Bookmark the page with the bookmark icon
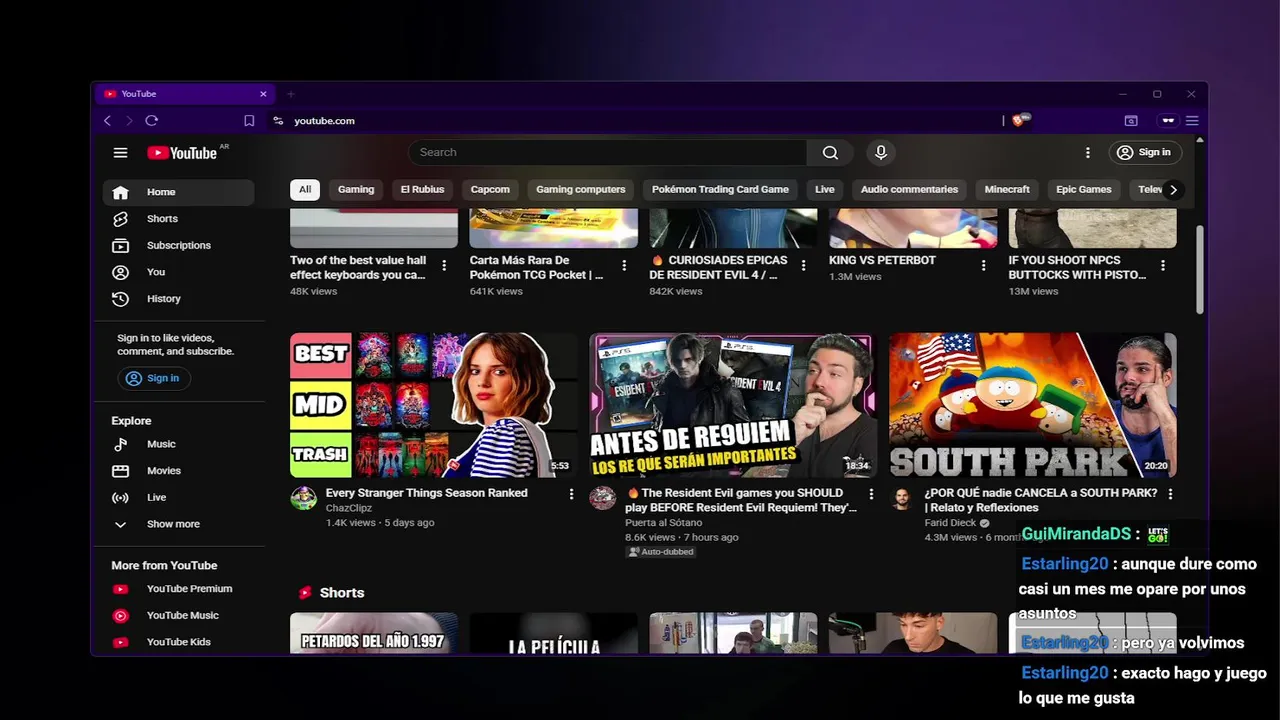Viewport: 1280px width, 720px height. pyautogui.click(x=249, y=121)
